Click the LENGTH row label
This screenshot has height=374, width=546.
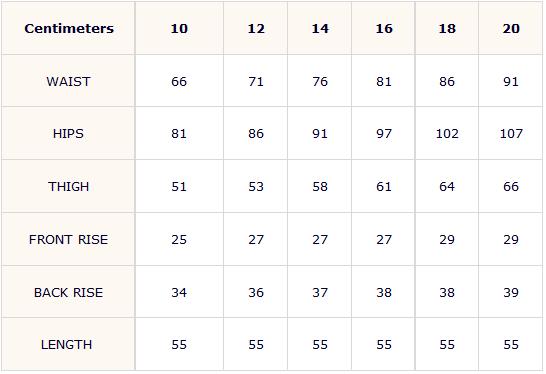(x=67, y=345)
